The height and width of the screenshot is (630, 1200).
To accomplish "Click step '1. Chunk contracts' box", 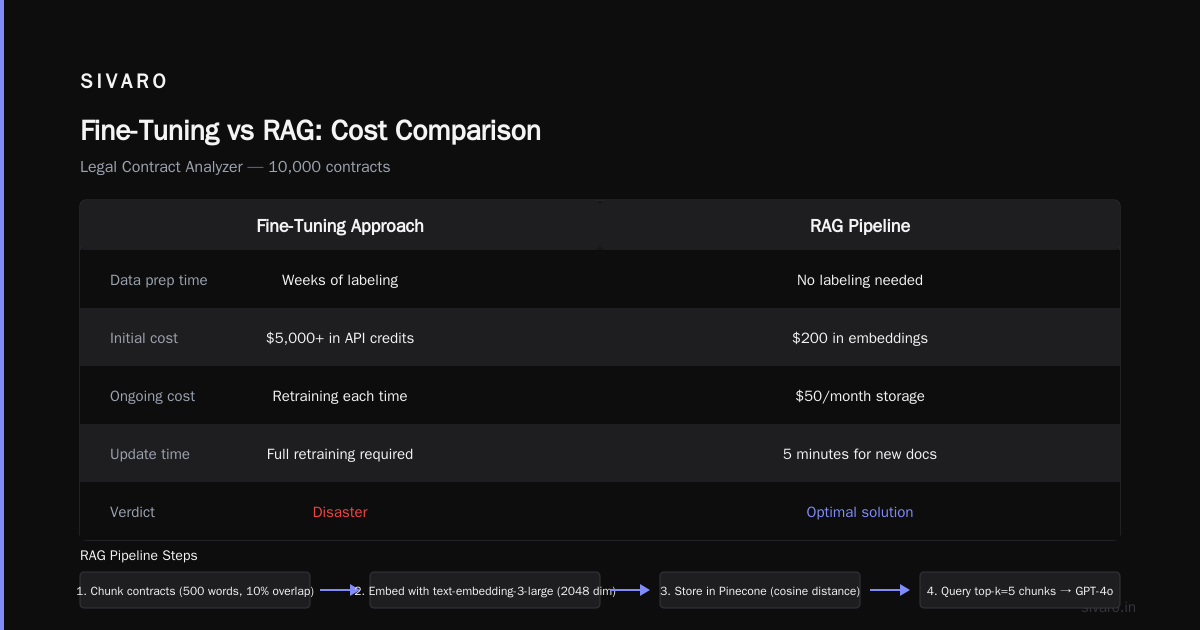I will (195, 590).
